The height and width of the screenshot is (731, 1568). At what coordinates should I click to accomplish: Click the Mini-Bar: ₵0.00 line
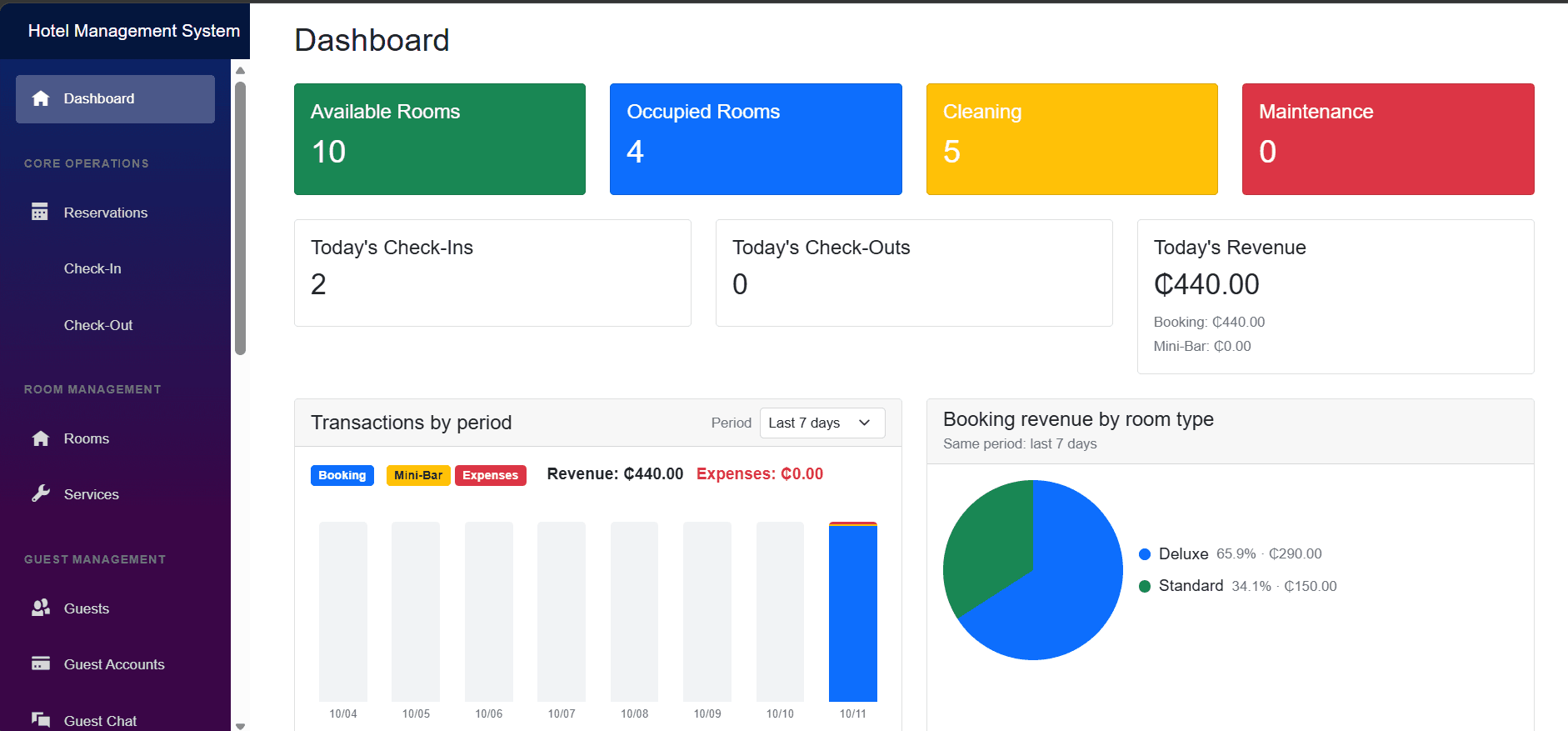[1202, 346]
